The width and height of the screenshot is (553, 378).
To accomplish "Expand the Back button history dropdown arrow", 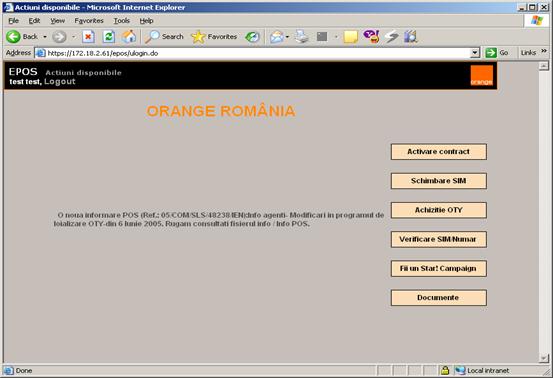I will 45,37.
